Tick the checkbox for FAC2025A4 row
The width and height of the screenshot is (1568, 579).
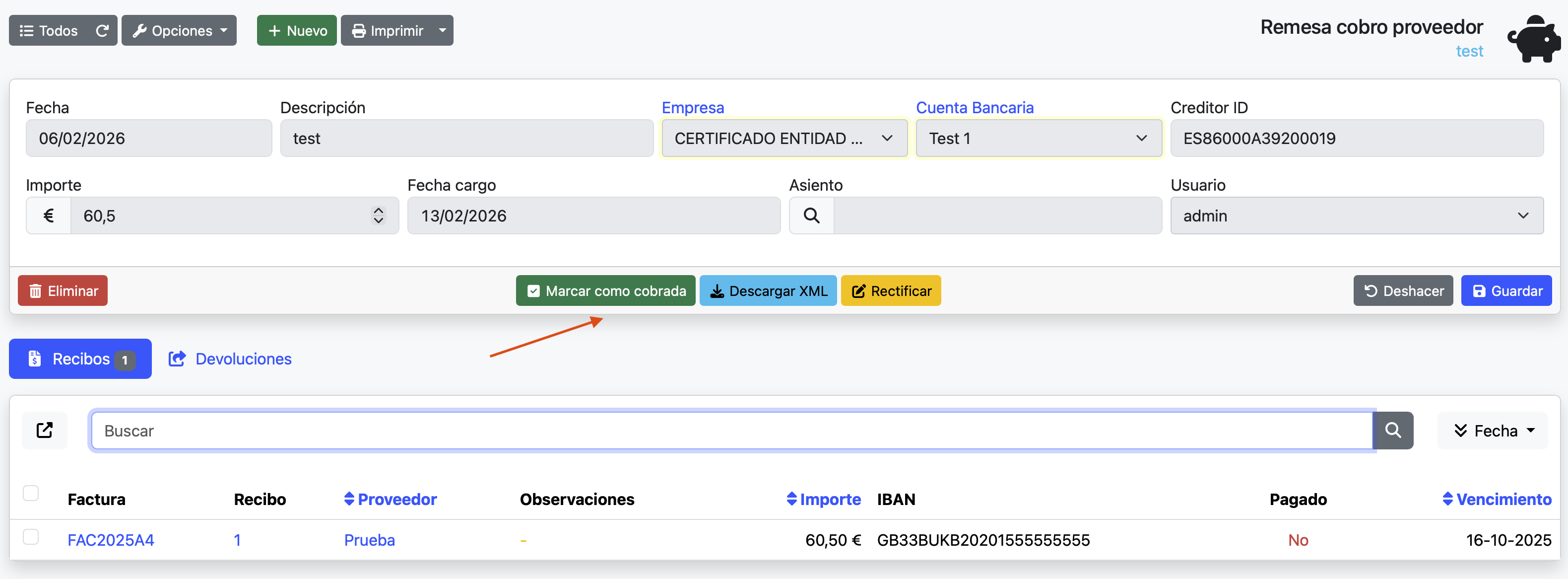coord(31,536)
